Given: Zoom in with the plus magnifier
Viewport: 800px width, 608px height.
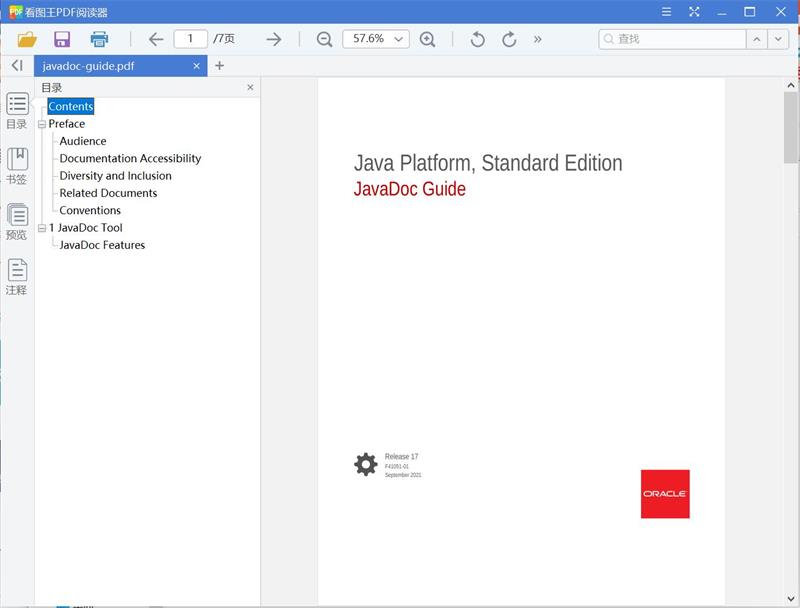Looking at the screenshot, I should (x=427, y=39).
